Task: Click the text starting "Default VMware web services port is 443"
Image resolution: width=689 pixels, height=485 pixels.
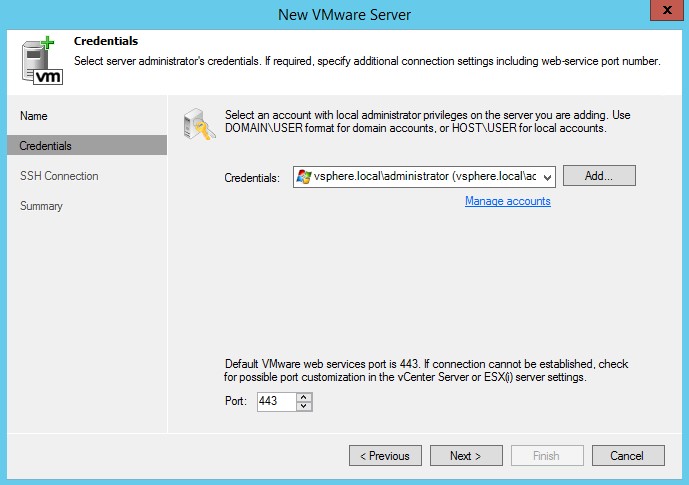Action: pos(426,370)
